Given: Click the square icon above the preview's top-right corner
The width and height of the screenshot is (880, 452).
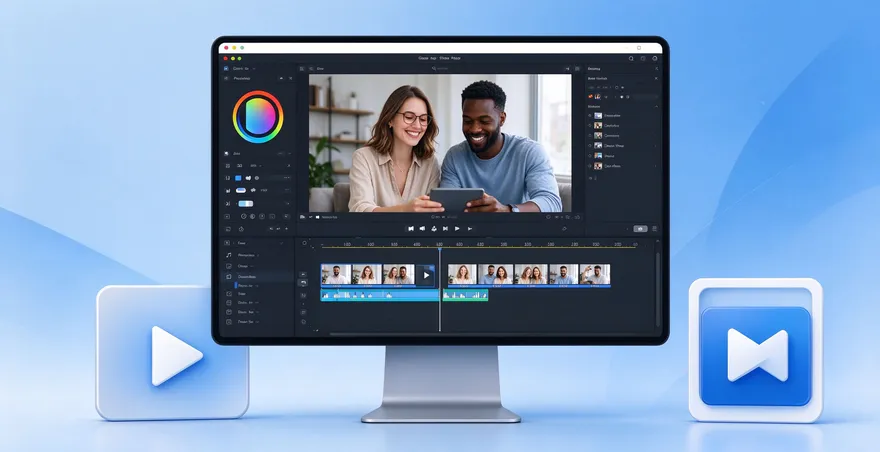Looking at the screenshot, I should click(x=577, y=69).
